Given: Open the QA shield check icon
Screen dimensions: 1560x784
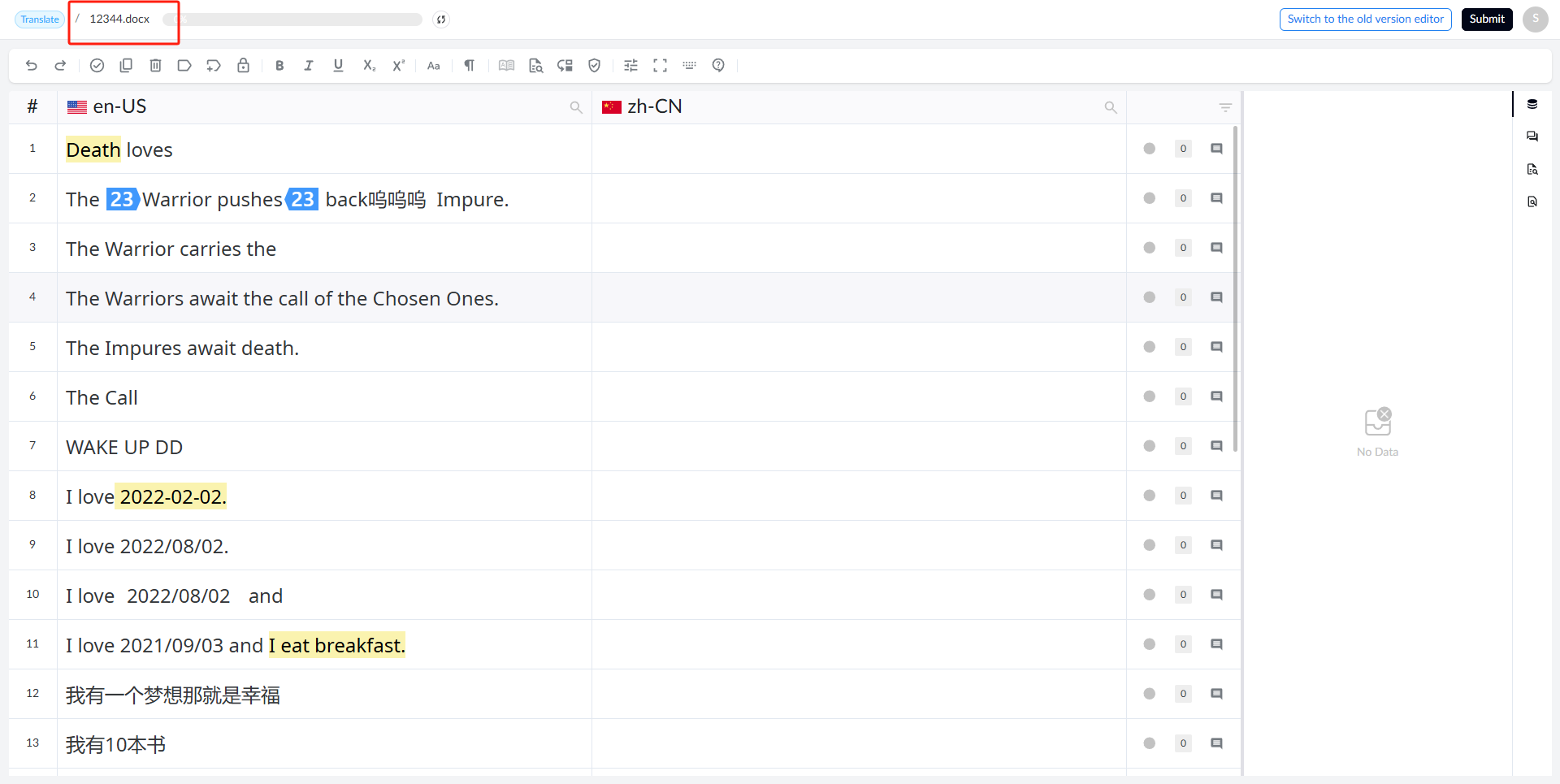Looking at the screenshot, I should click(x=594, y=66).
